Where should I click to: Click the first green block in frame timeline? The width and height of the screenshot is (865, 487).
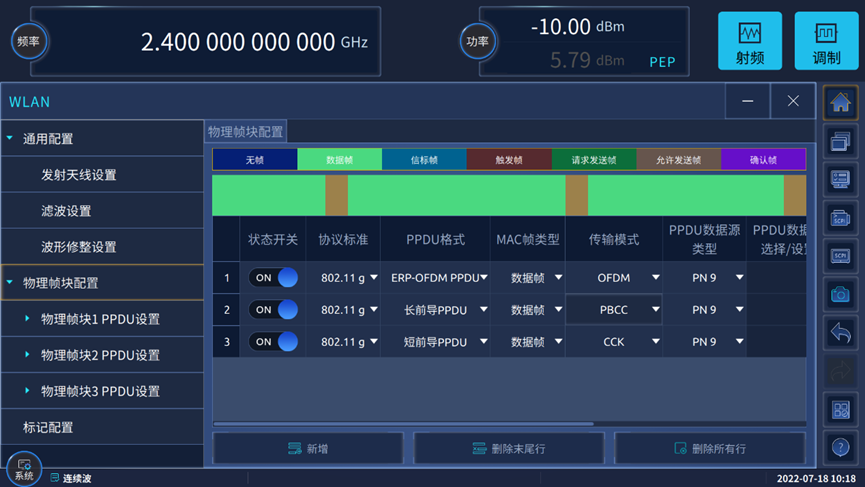coord(269,195)
